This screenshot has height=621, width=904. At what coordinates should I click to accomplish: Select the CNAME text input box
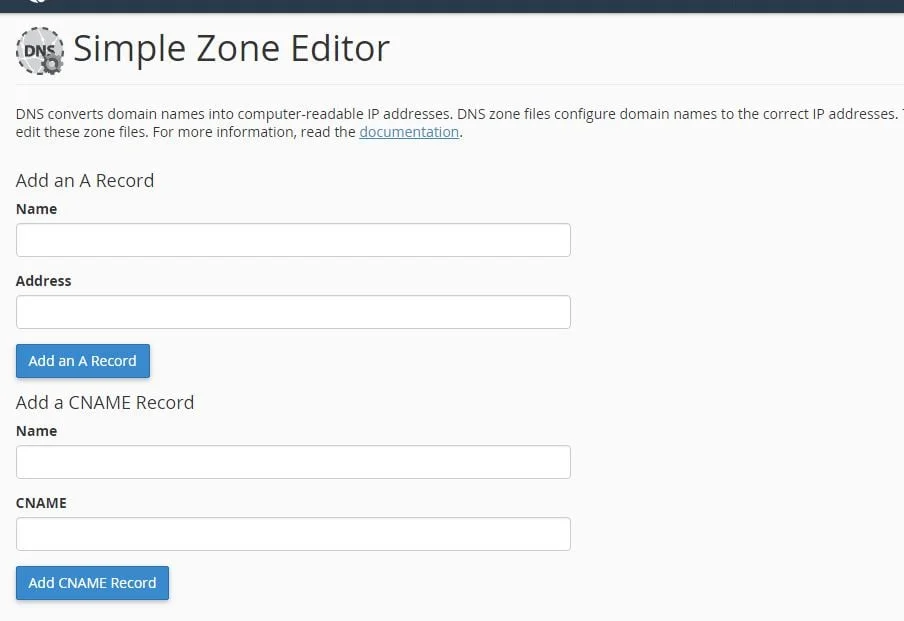pyautogui.click(x=293, y=534)
